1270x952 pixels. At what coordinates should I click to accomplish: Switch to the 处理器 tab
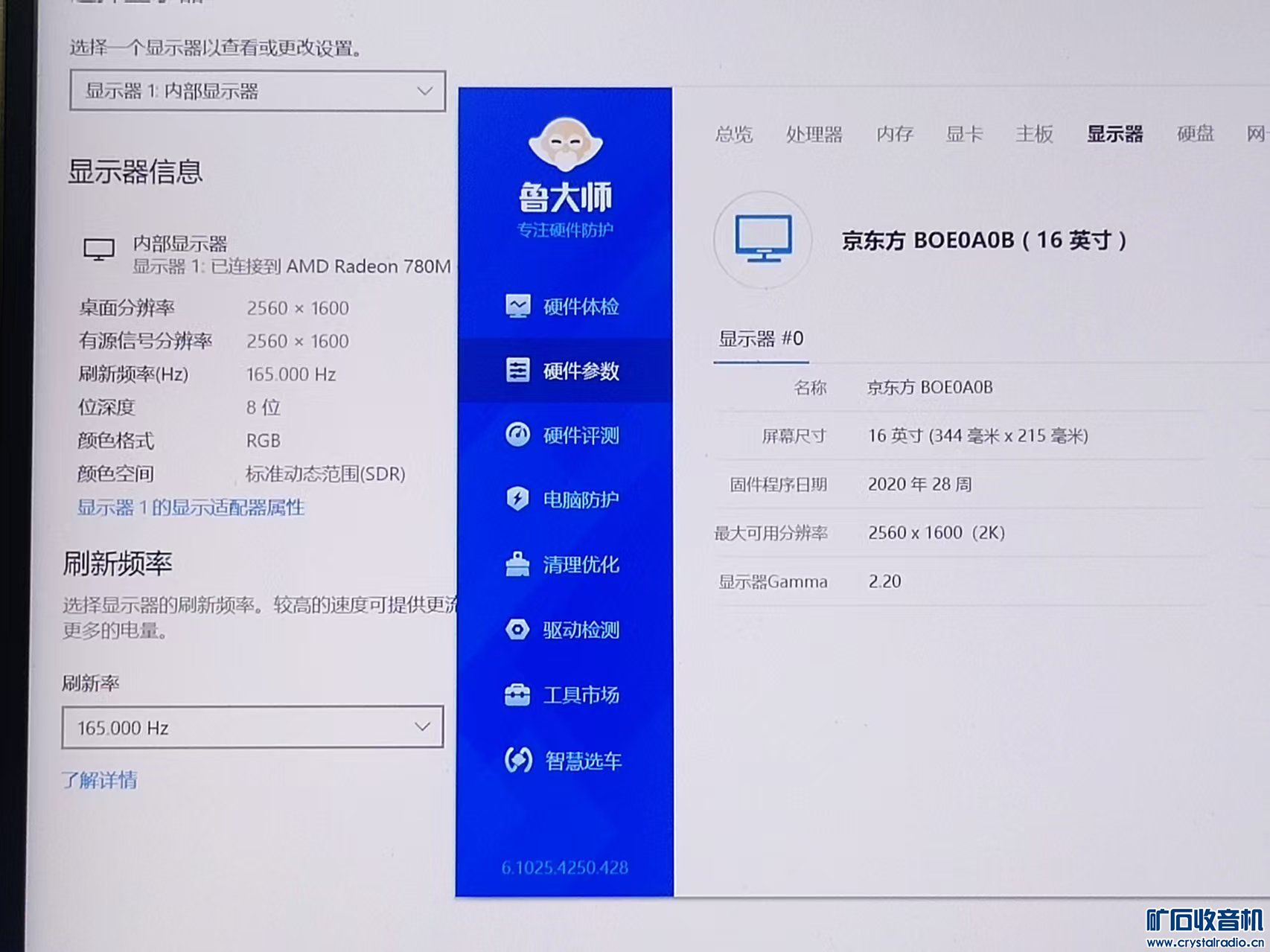(814, 134)
